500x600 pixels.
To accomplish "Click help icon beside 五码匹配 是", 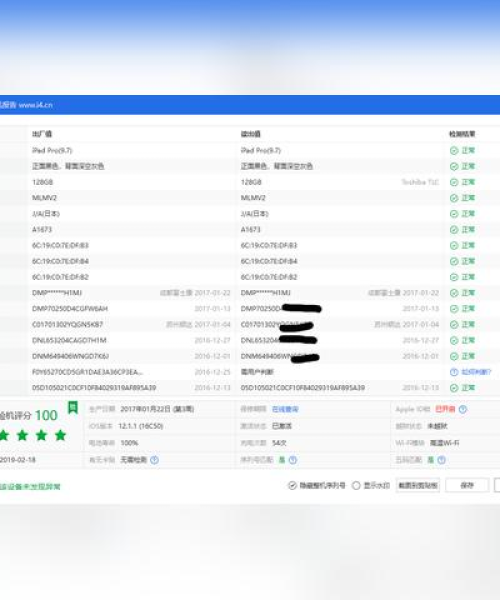I will click(x=441, y=460).
